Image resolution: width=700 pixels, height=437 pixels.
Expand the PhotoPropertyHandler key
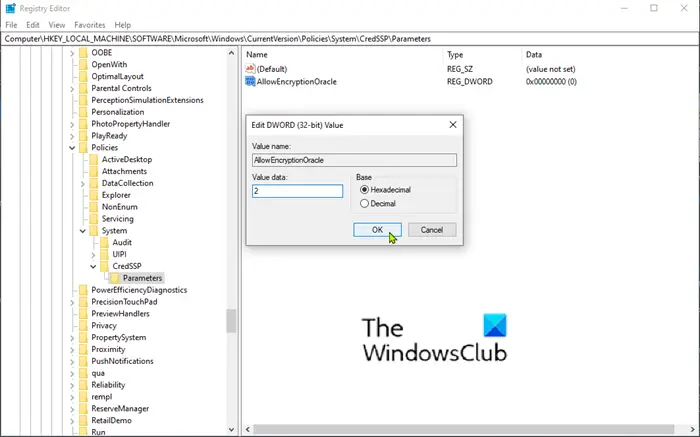[72, 124]
